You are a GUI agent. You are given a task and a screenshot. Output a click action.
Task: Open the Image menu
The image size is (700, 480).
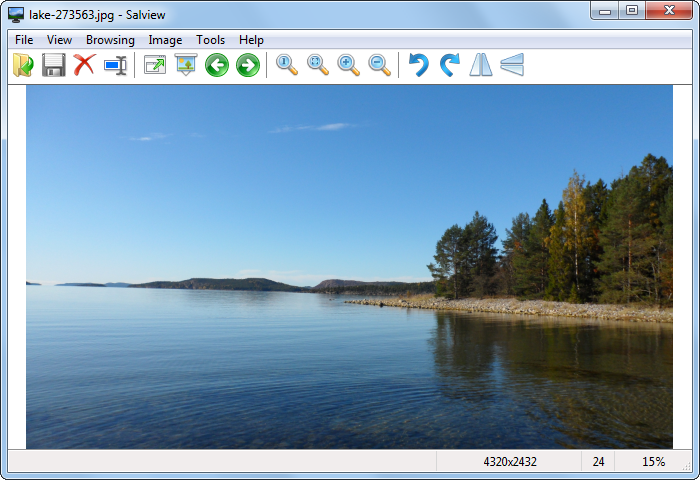coord(165,40)
